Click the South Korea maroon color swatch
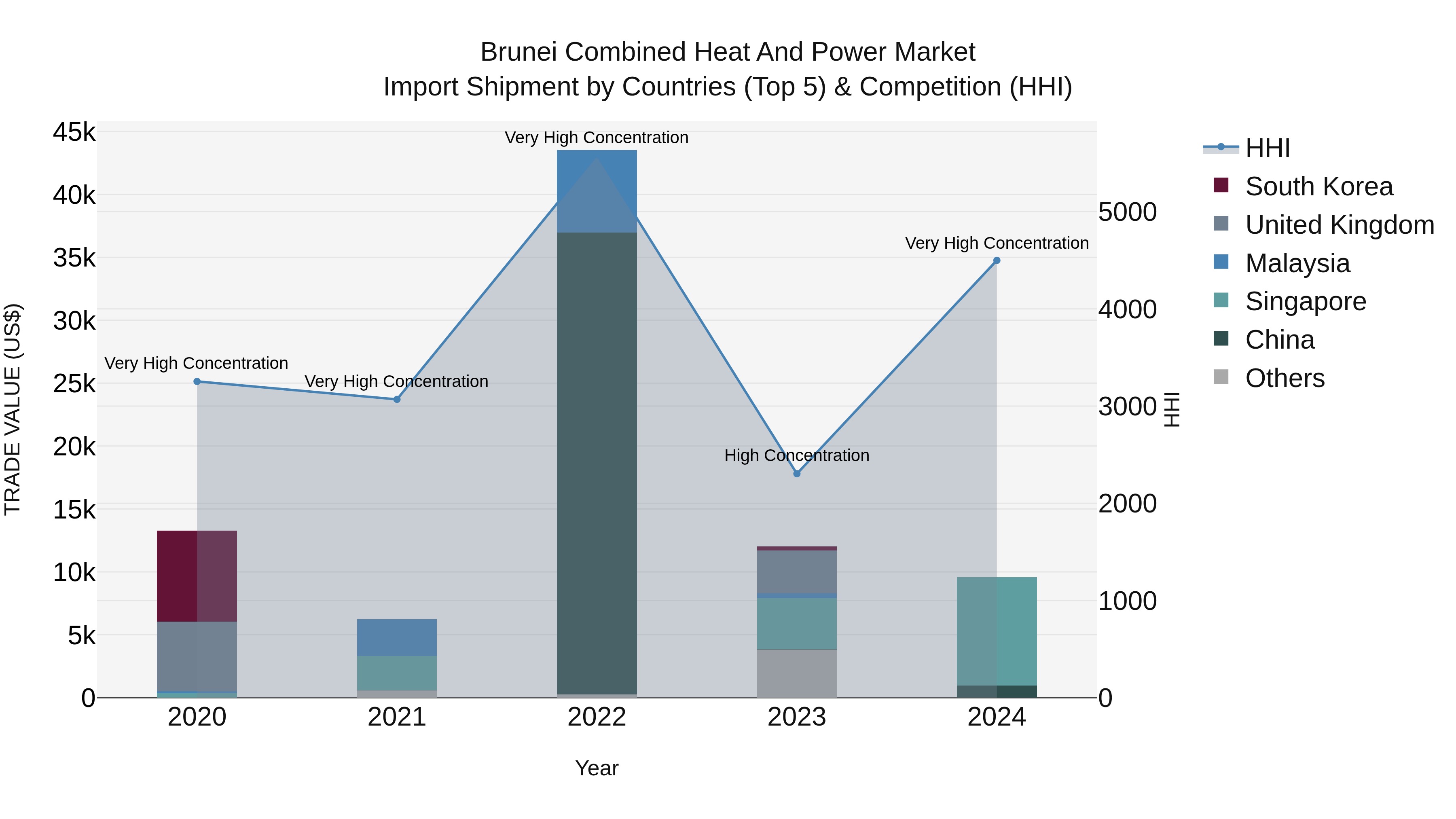Screen dimensions: 1456x819 [x=1221, y=185]
